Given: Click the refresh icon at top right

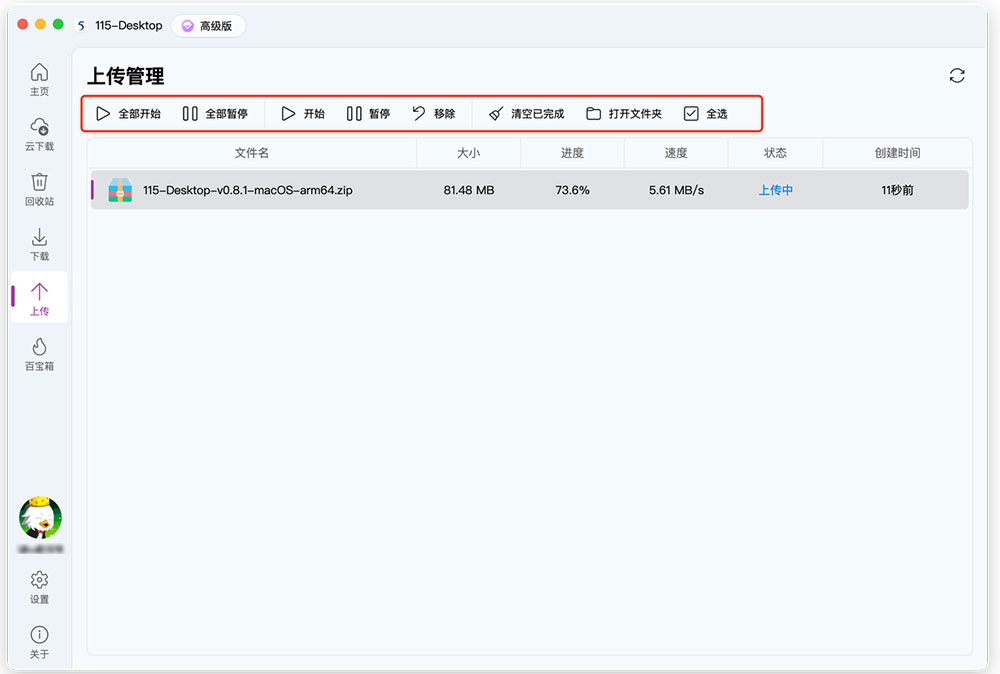Looking at the screenshot, I should click(957, 76).
